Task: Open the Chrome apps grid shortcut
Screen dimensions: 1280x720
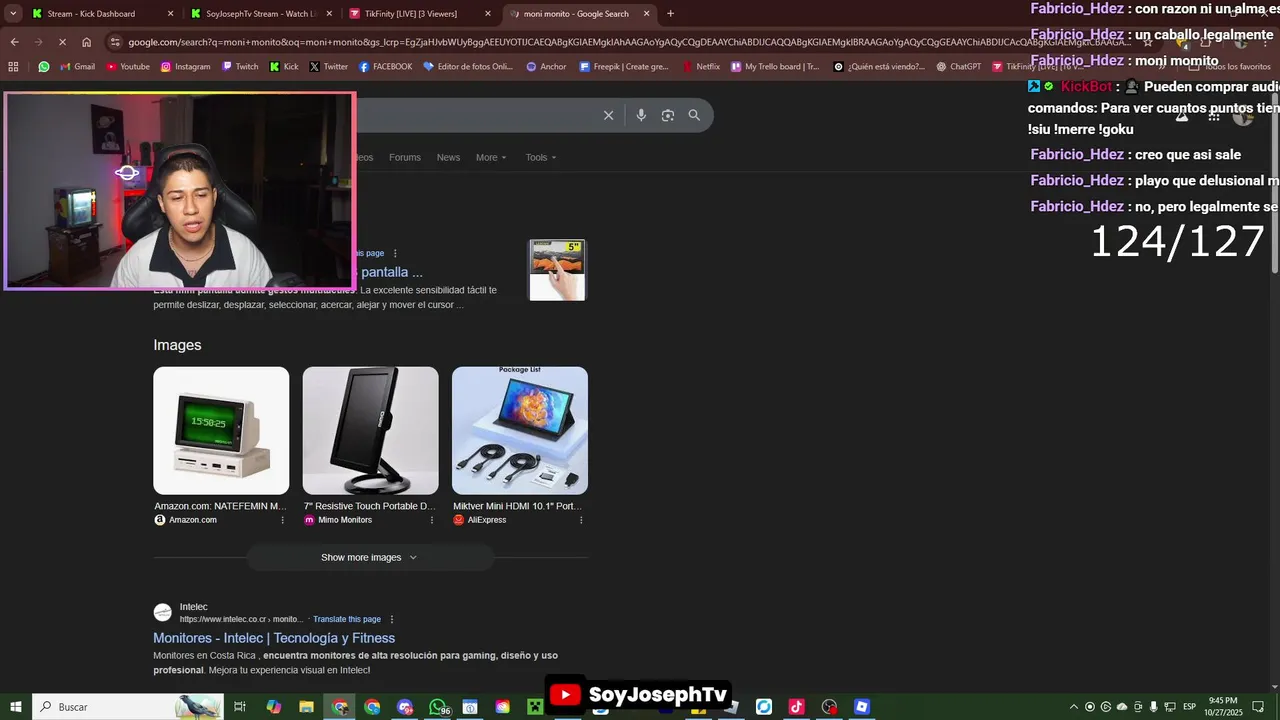Action: 13,67
